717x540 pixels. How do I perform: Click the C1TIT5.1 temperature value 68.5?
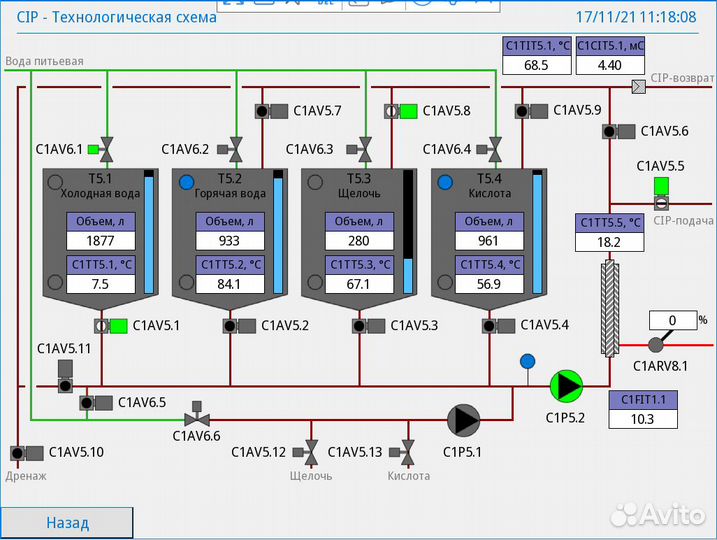click(x=537, y=65)
